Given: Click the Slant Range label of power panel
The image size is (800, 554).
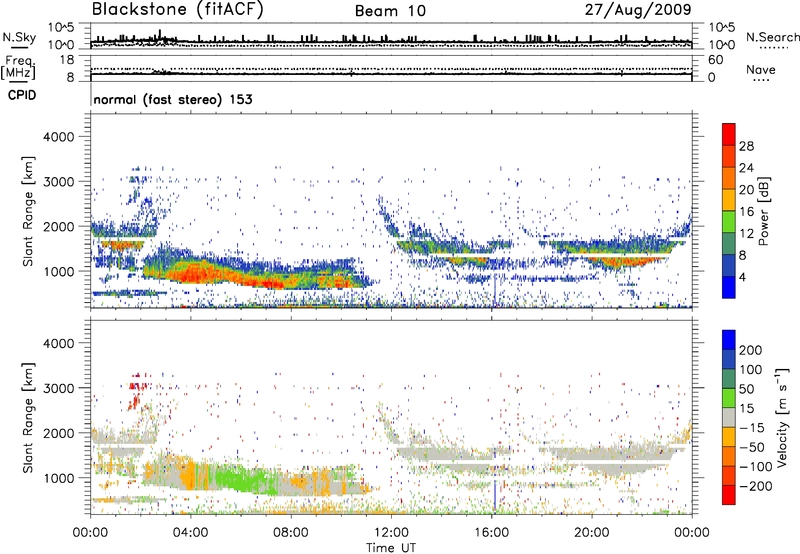Looking at the screenshot, I should coord(28,211).
